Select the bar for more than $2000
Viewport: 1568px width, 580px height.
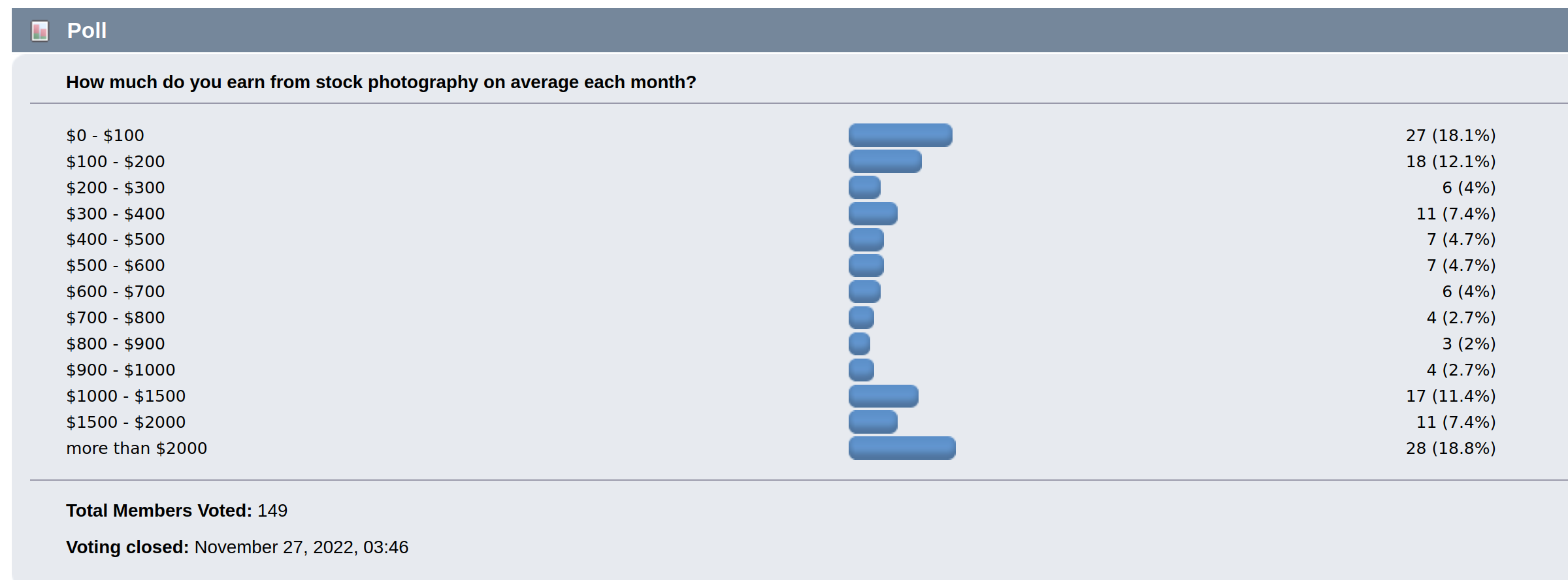901,448
